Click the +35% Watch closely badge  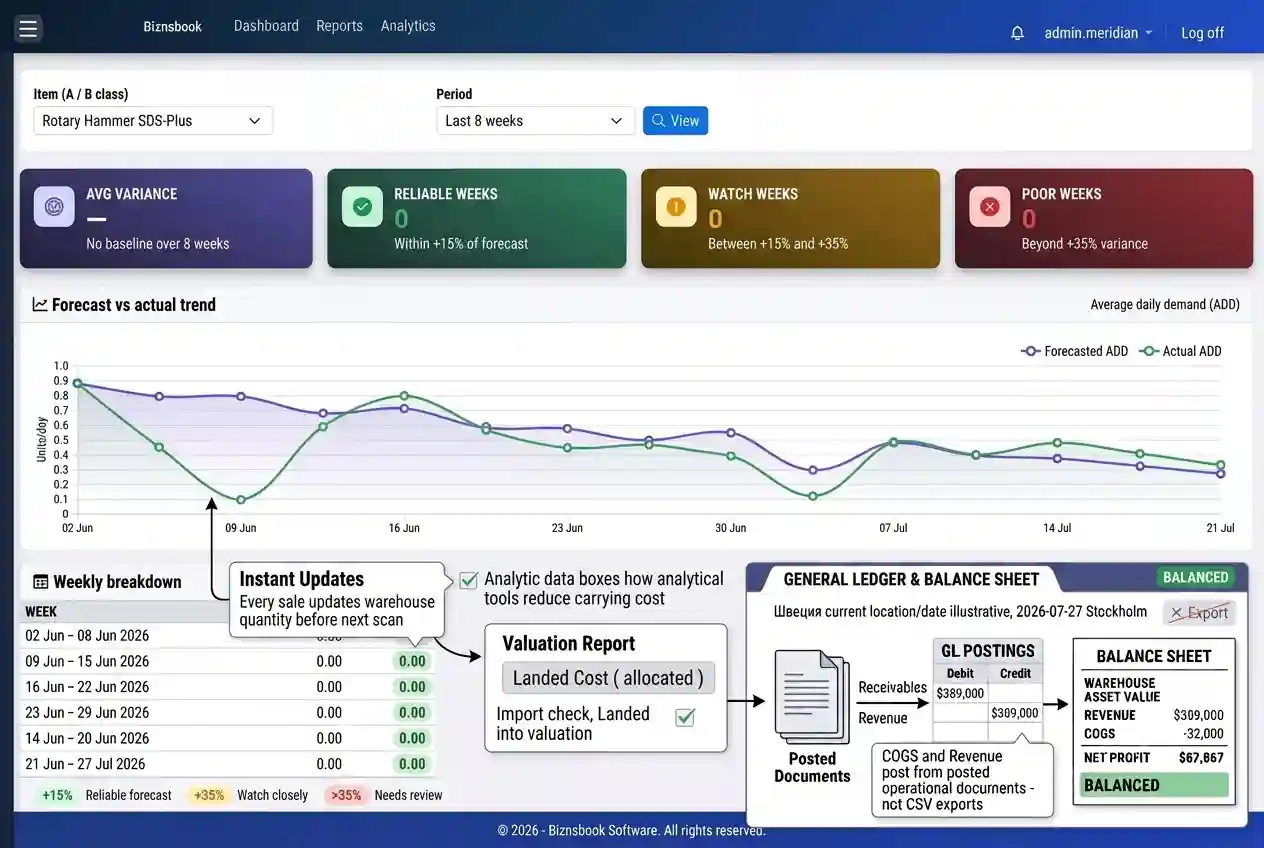pyautogui.click(x=208, y=796)
